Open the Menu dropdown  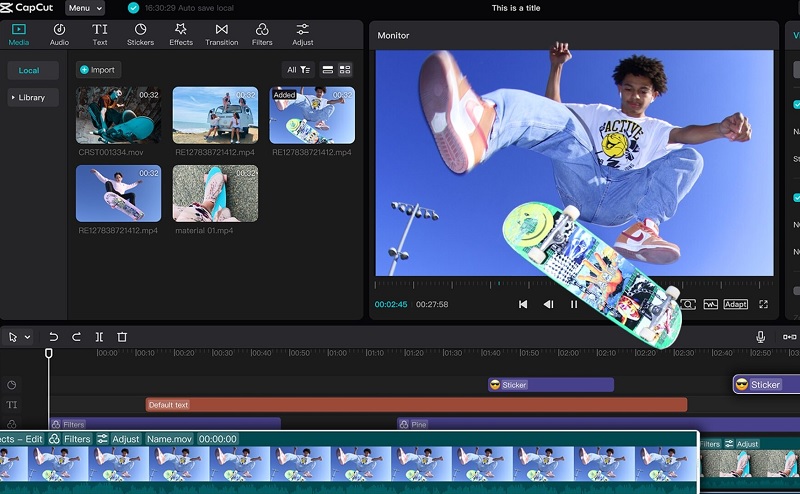click(x=85, y=8)
